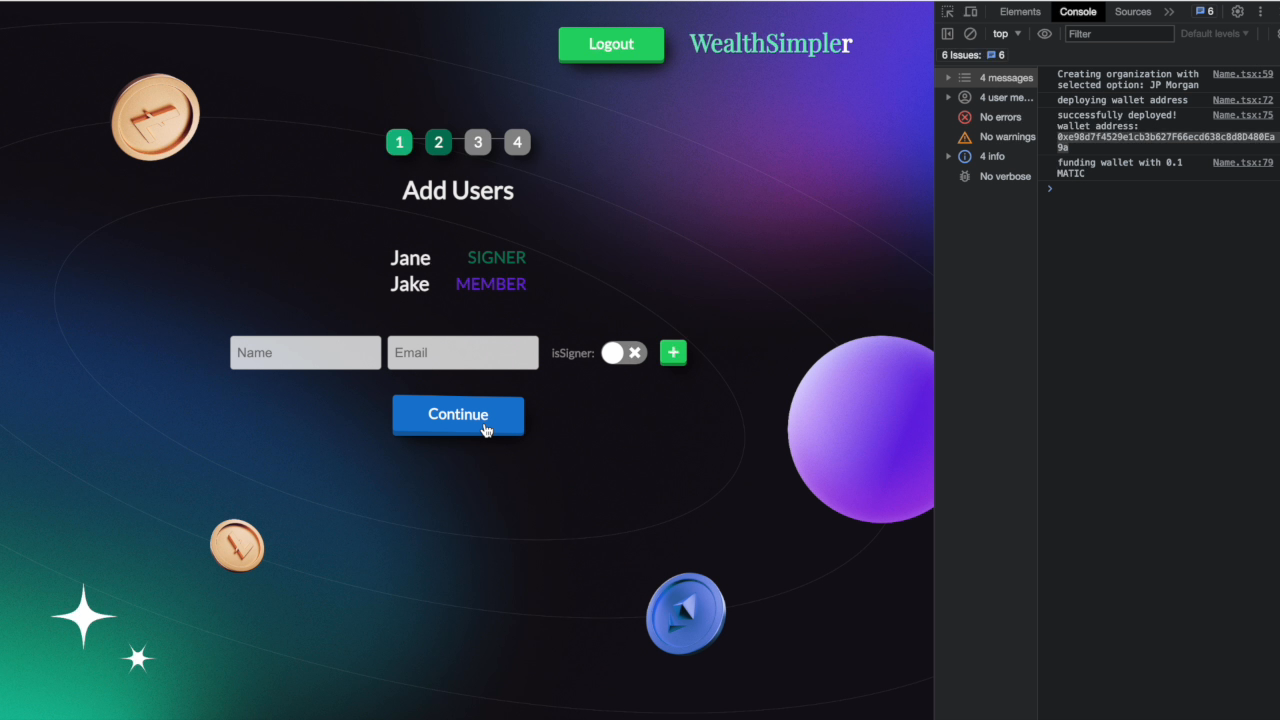Focus the console Filter box

tap(1119, 34)
